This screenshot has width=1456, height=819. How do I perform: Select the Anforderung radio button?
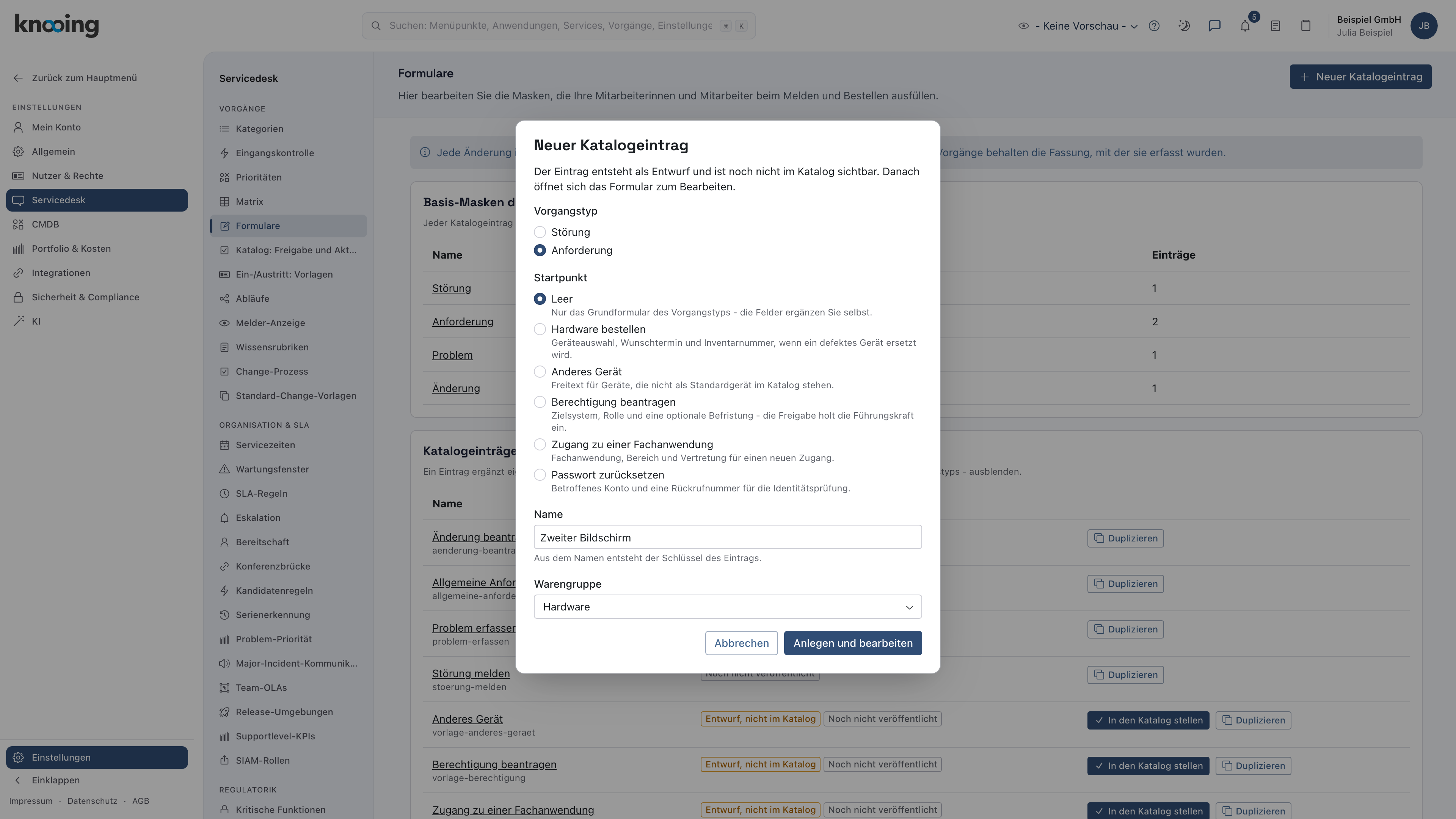(540, 250)
